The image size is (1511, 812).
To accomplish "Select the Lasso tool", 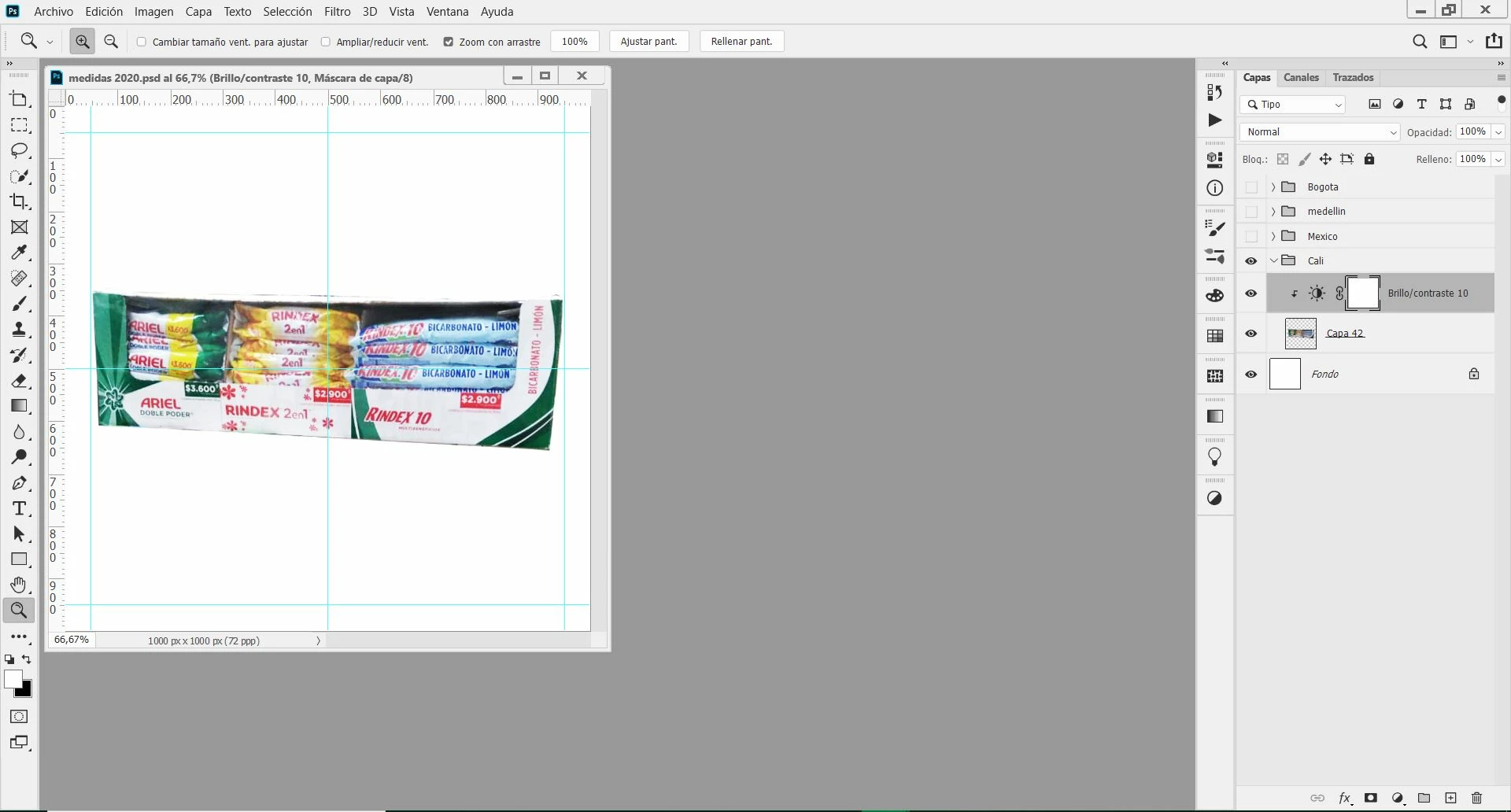I will tap(19, 150).
